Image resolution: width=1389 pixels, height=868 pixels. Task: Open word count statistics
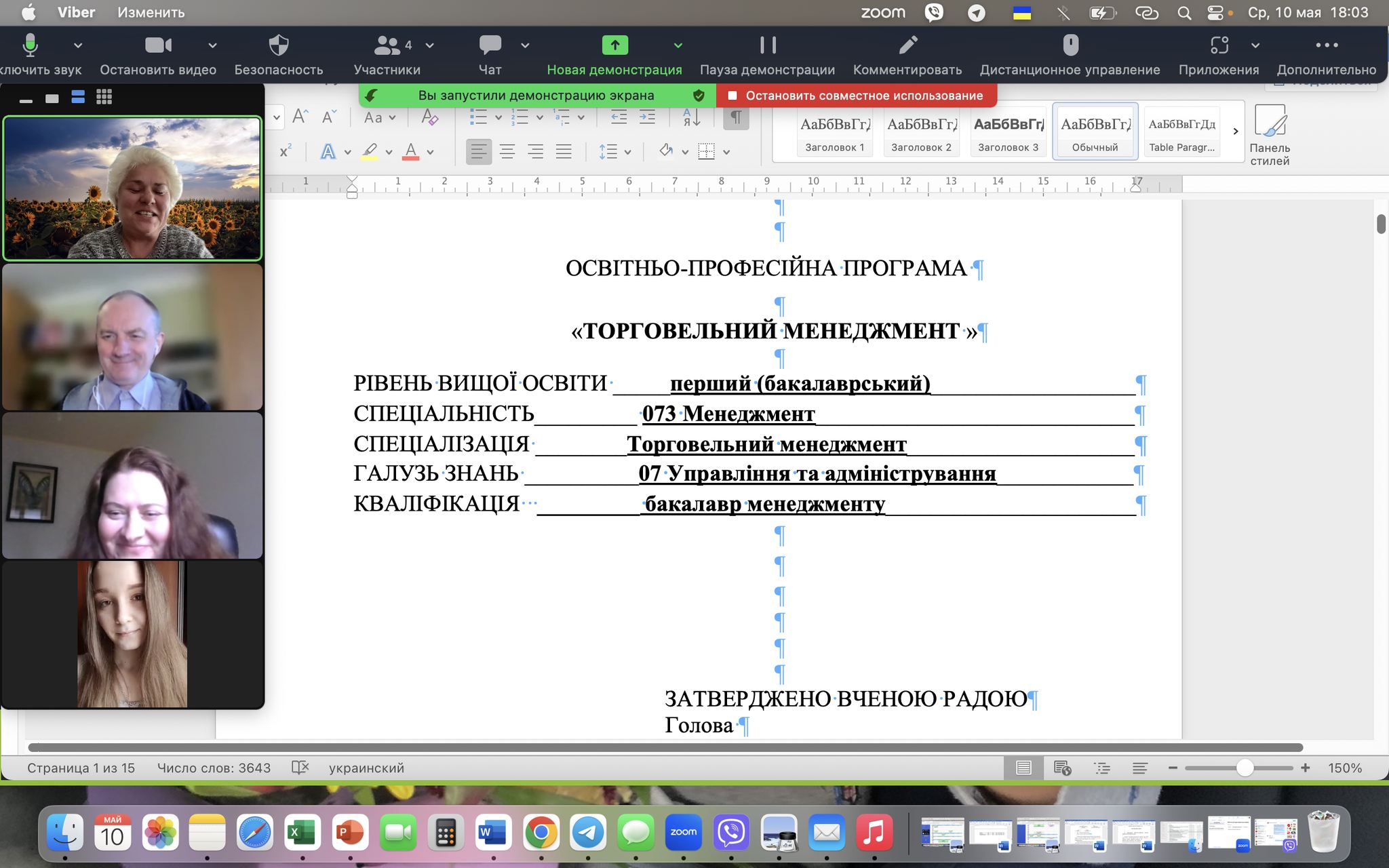pyautogui.click(x=214, y=768)
